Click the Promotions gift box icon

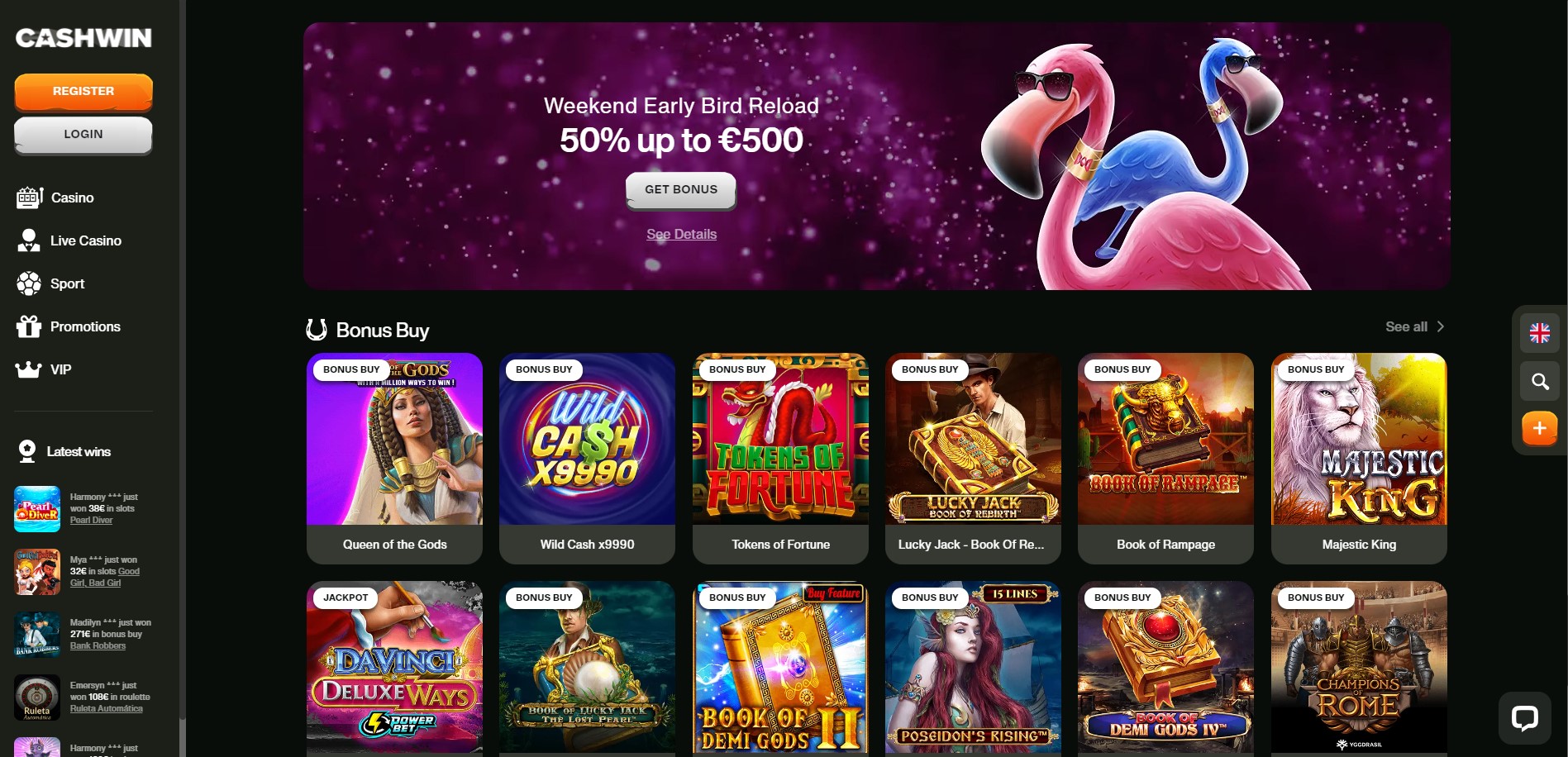[29, 326]
